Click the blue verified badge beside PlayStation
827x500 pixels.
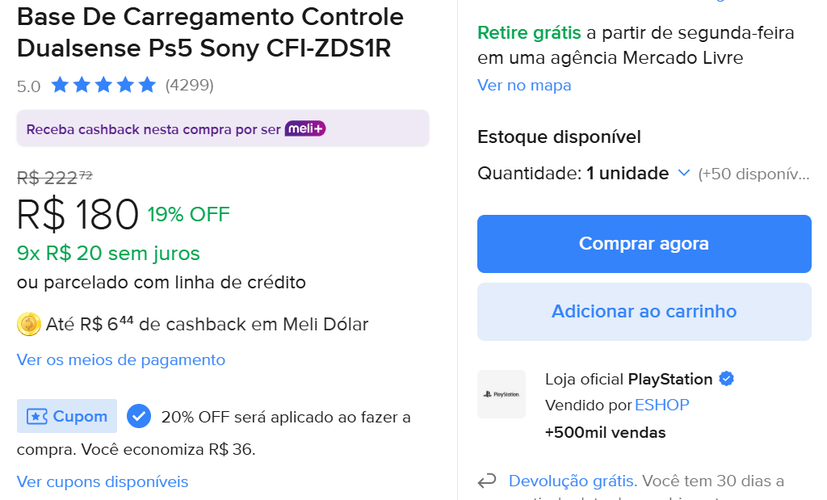(x=727, y=379)
